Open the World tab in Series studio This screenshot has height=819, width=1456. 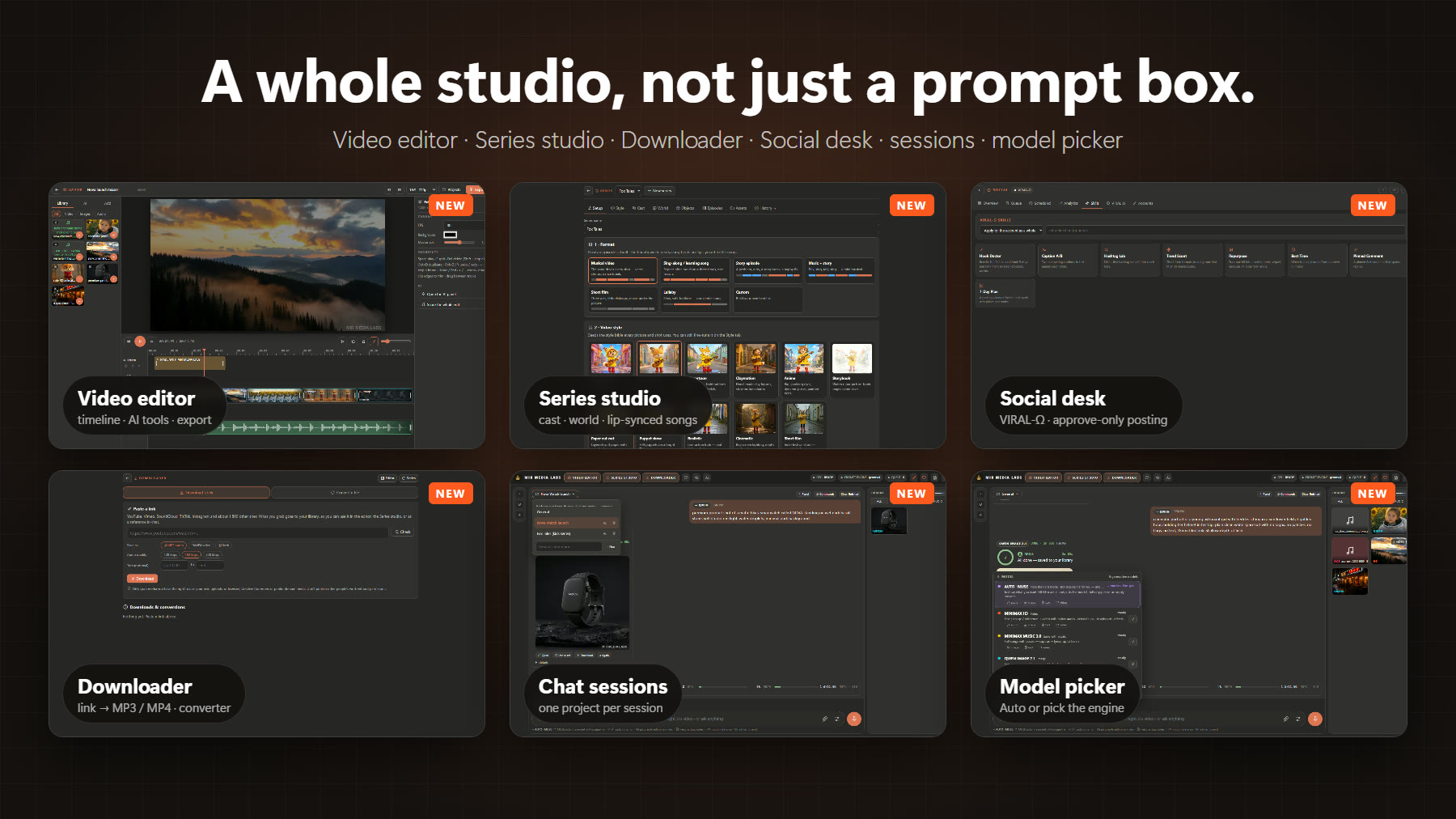660,208
